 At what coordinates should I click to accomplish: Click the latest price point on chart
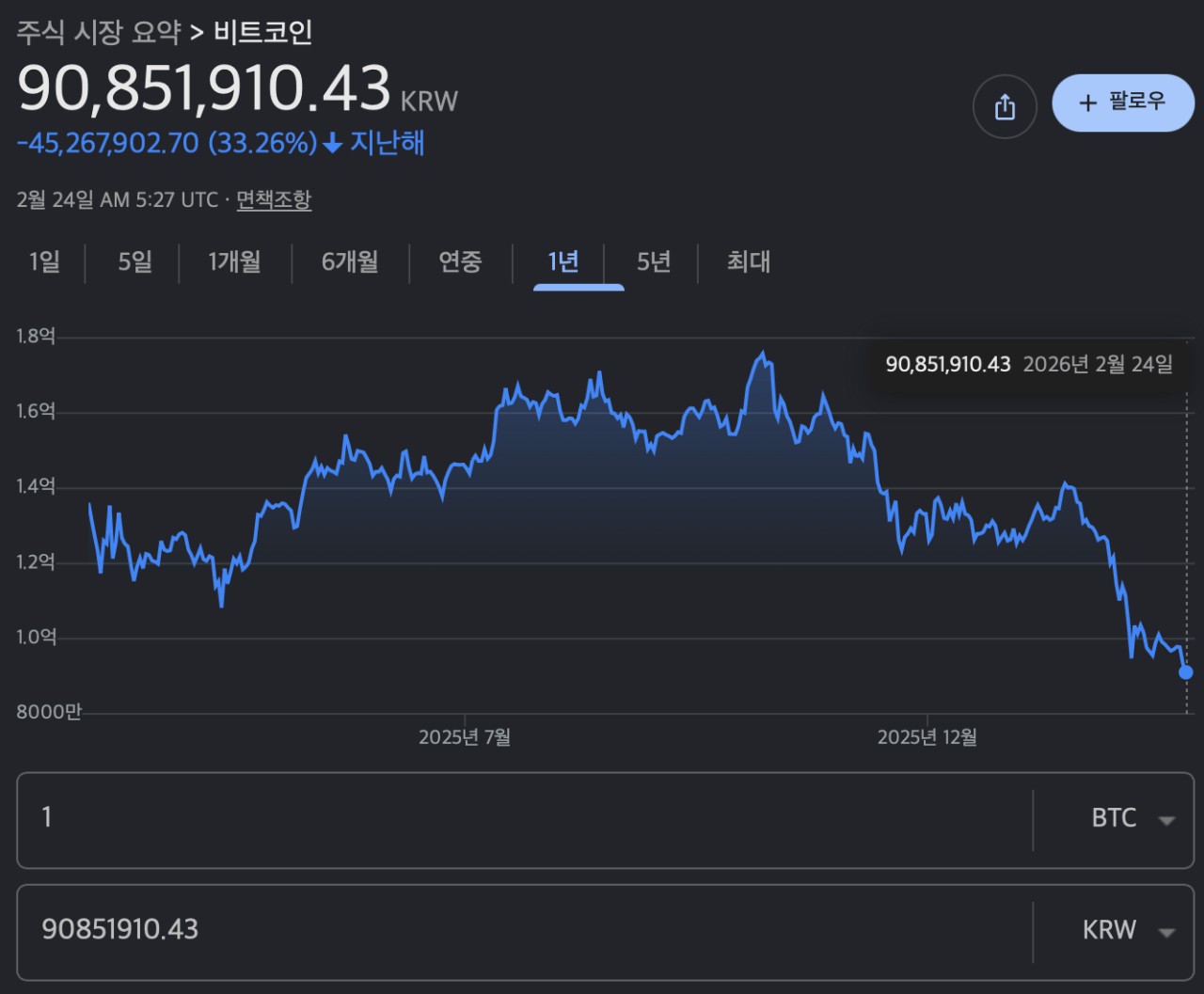pos(1185,671)
